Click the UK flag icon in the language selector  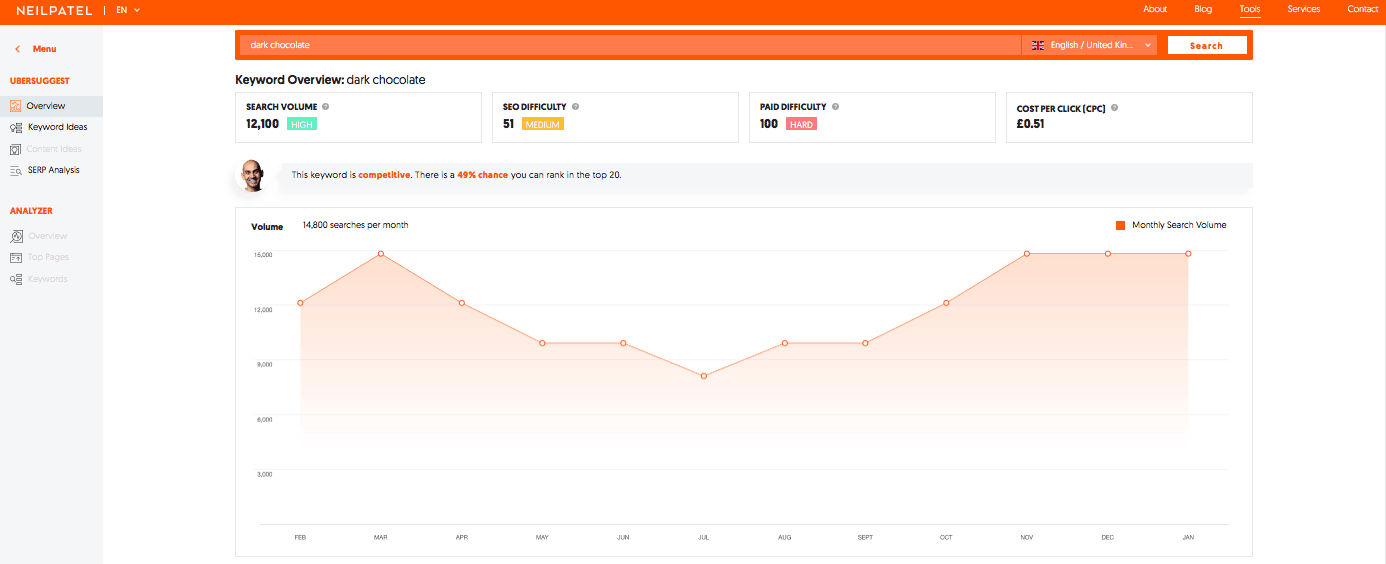point(1038,45)
